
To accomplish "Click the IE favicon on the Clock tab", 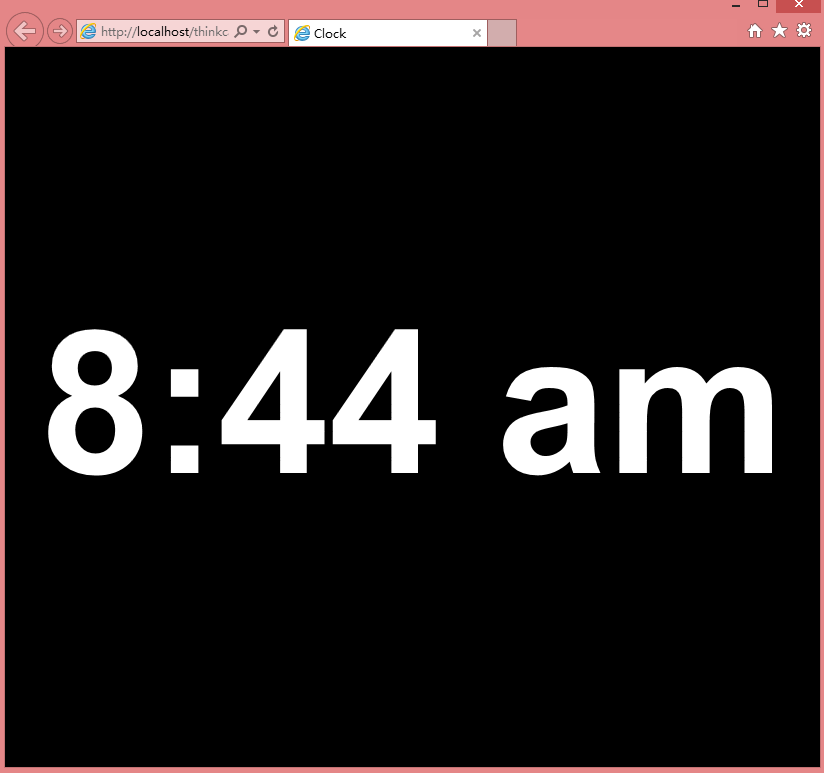I will coord(302,33).
